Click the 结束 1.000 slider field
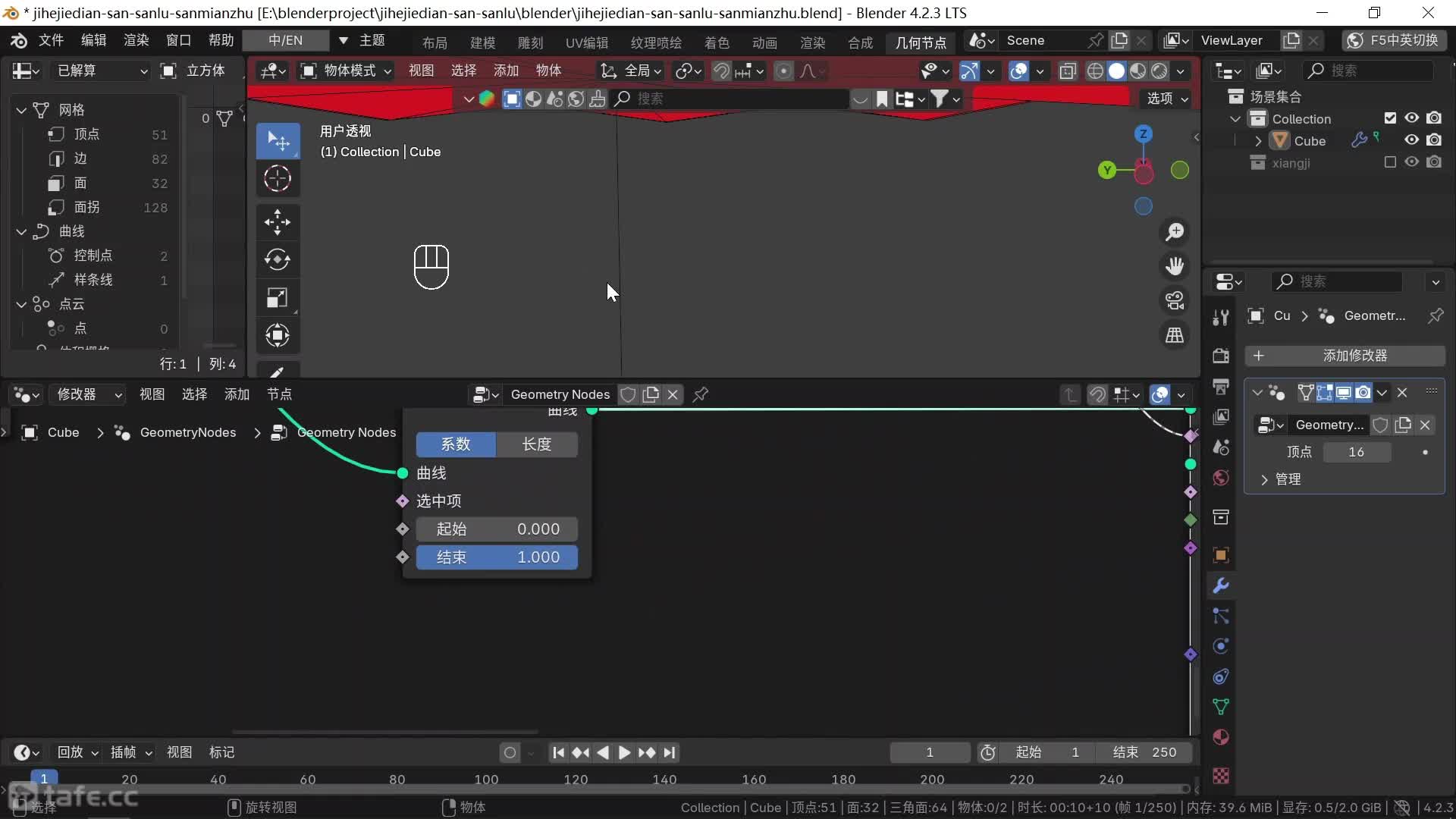The image size is (1456, 819). click(x=497, y=557)
